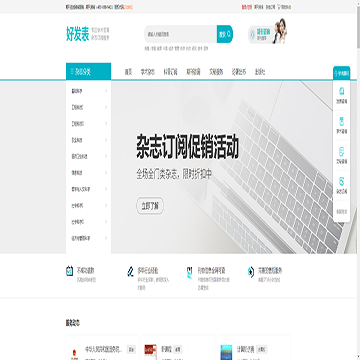The image size is (360, 360).
Task: Click the 好发表 site logo
Action: click(x=78, y=34)
